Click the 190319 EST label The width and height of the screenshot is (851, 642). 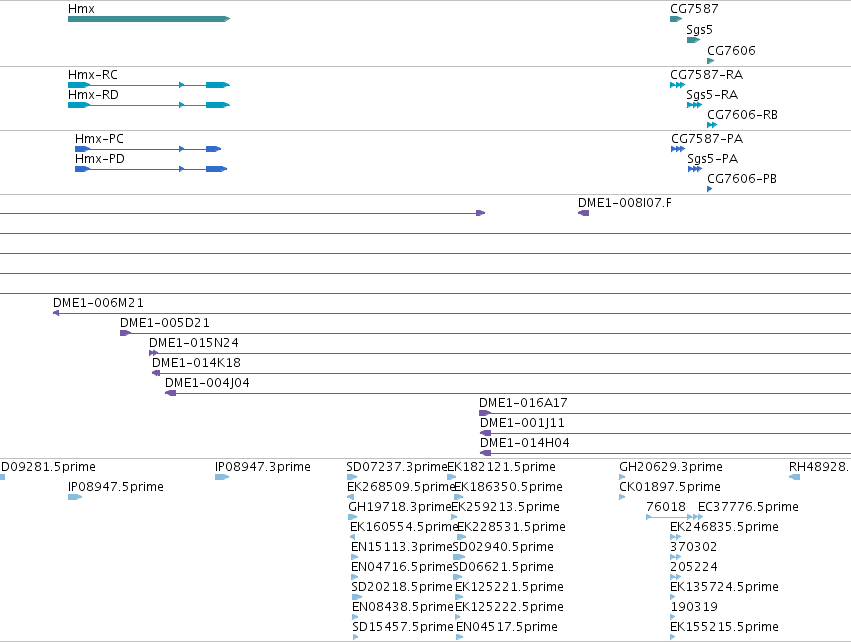(694, 607)
